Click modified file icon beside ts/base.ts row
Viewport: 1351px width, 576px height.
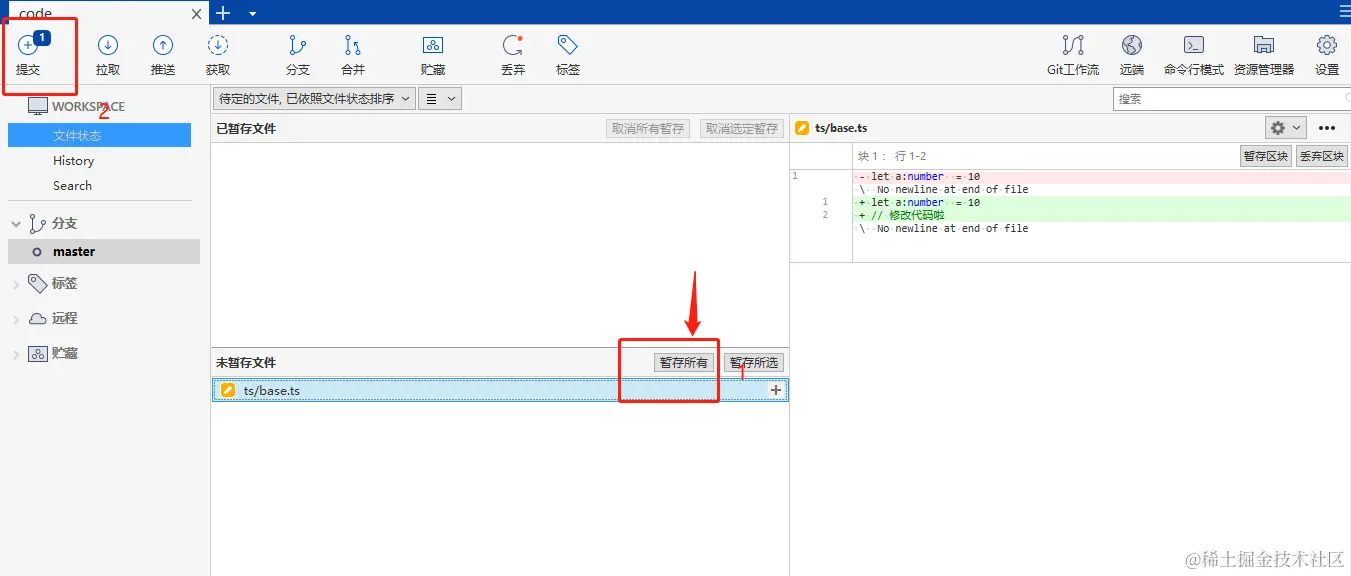[228, 390]
